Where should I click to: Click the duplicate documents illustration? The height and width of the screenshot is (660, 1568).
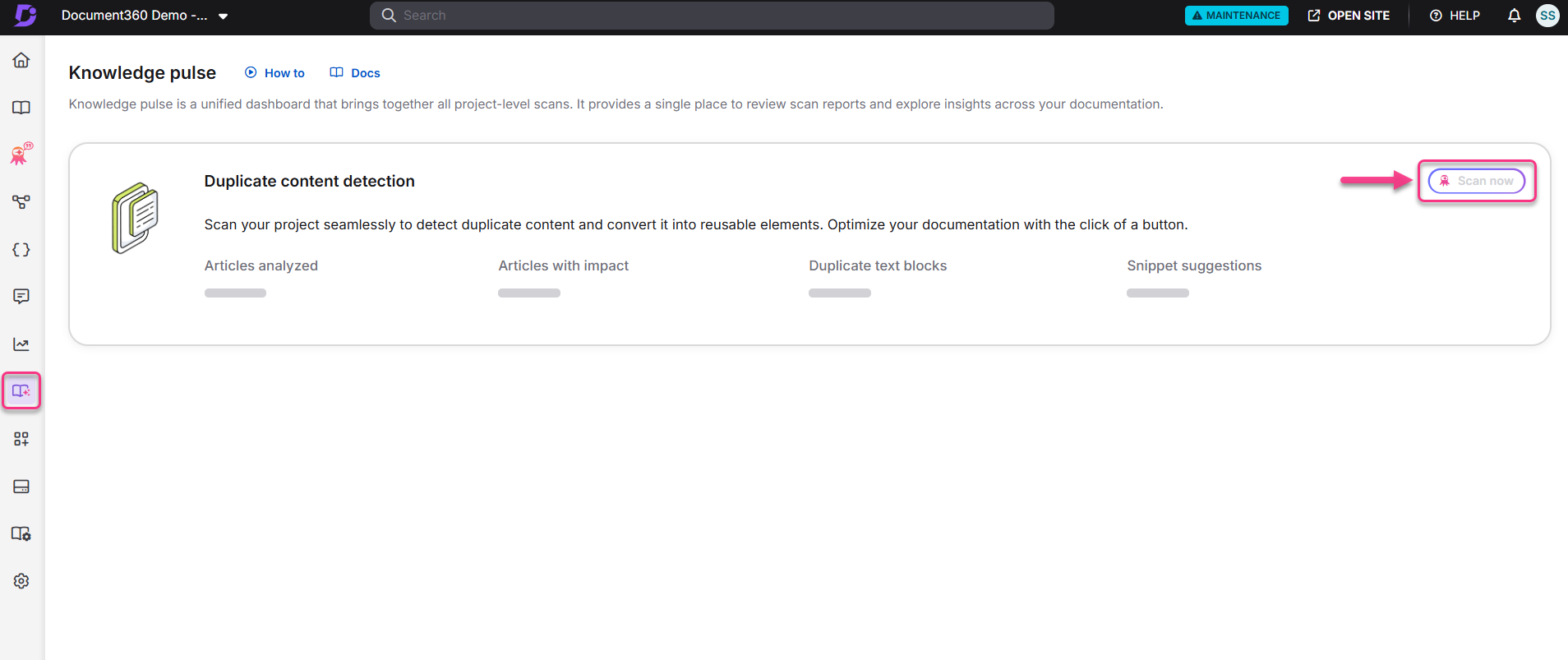135,218
